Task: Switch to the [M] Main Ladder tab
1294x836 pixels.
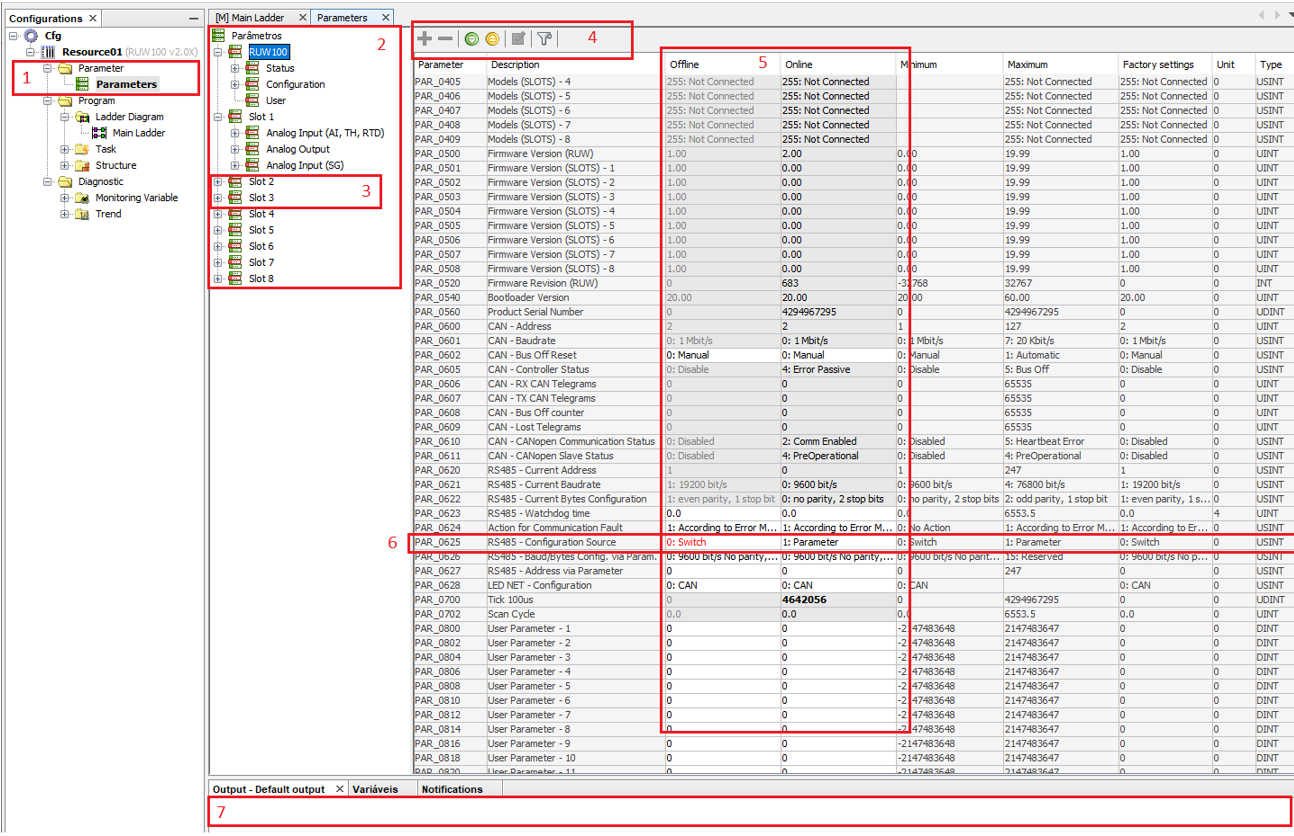Action: pos(249,18)
